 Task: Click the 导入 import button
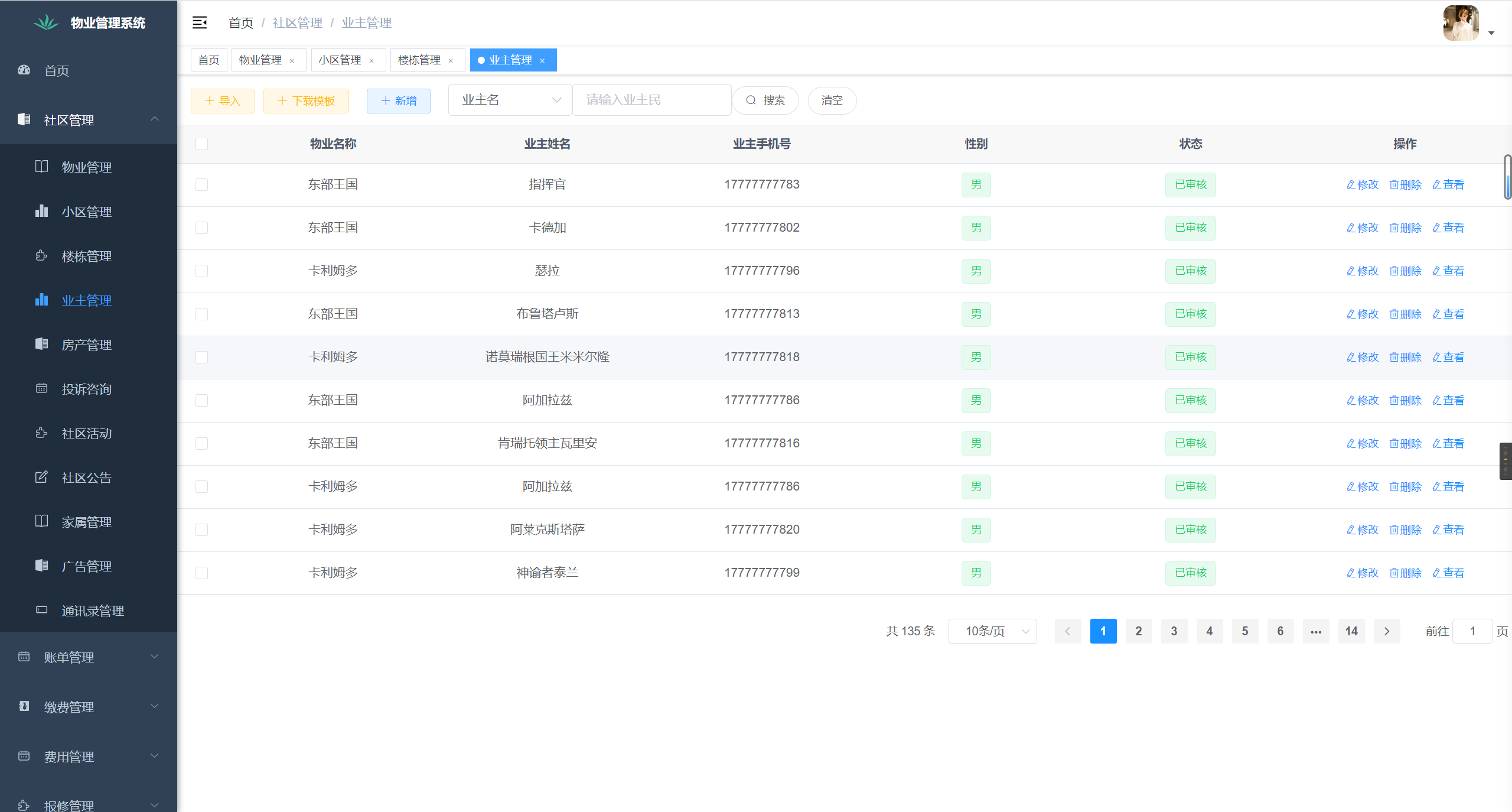click(223, 100)
